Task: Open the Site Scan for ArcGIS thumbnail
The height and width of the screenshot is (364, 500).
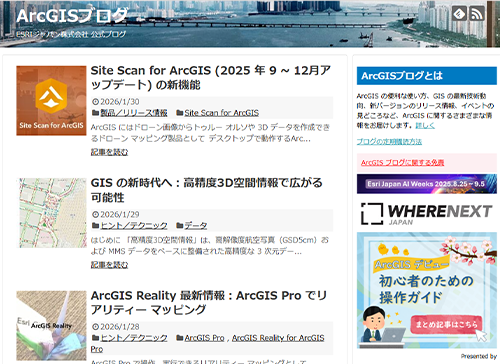Action: (51, 101)
